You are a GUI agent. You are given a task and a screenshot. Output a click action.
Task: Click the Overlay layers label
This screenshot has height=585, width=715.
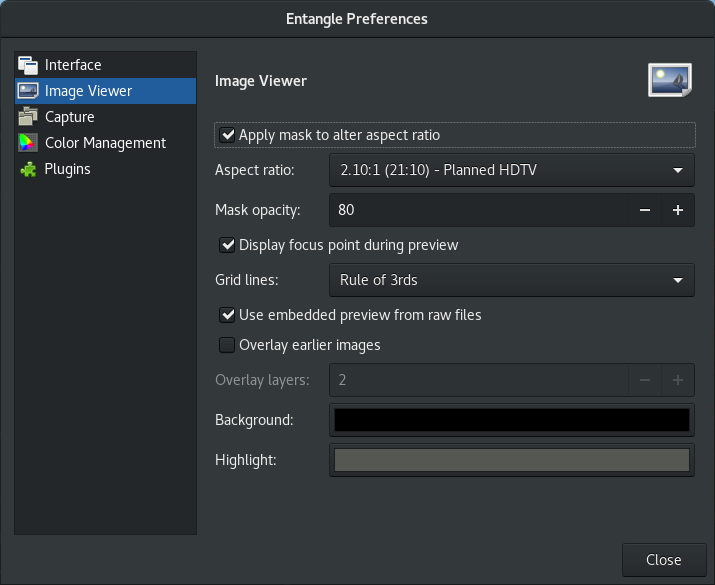coord(262,380)
